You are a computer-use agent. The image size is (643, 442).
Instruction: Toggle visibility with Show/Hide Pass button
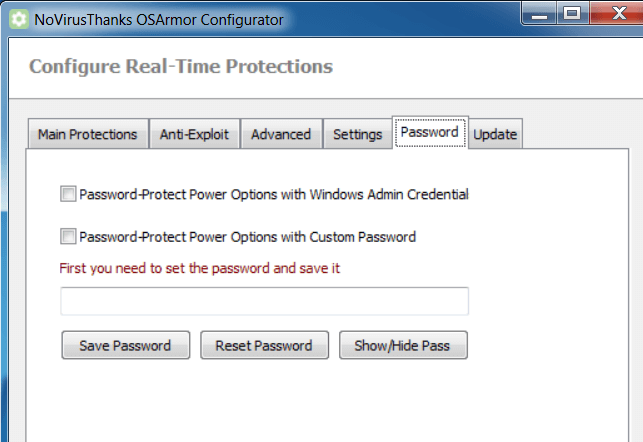tap(403, 345)
